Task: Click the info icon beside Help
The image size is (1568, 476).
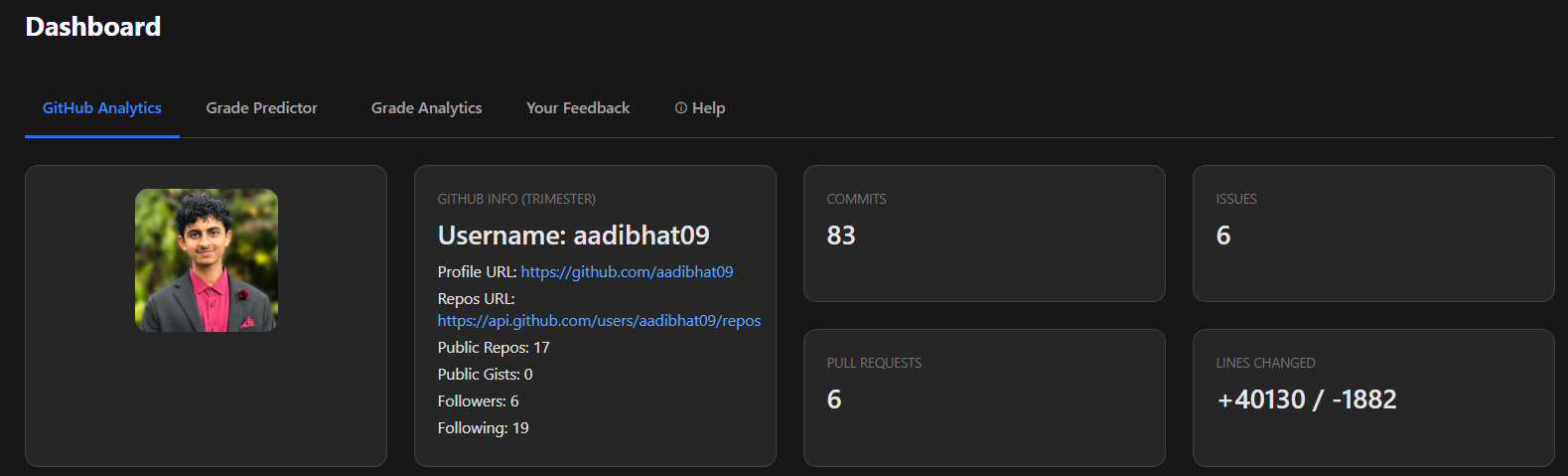Action: coord(681,108)
